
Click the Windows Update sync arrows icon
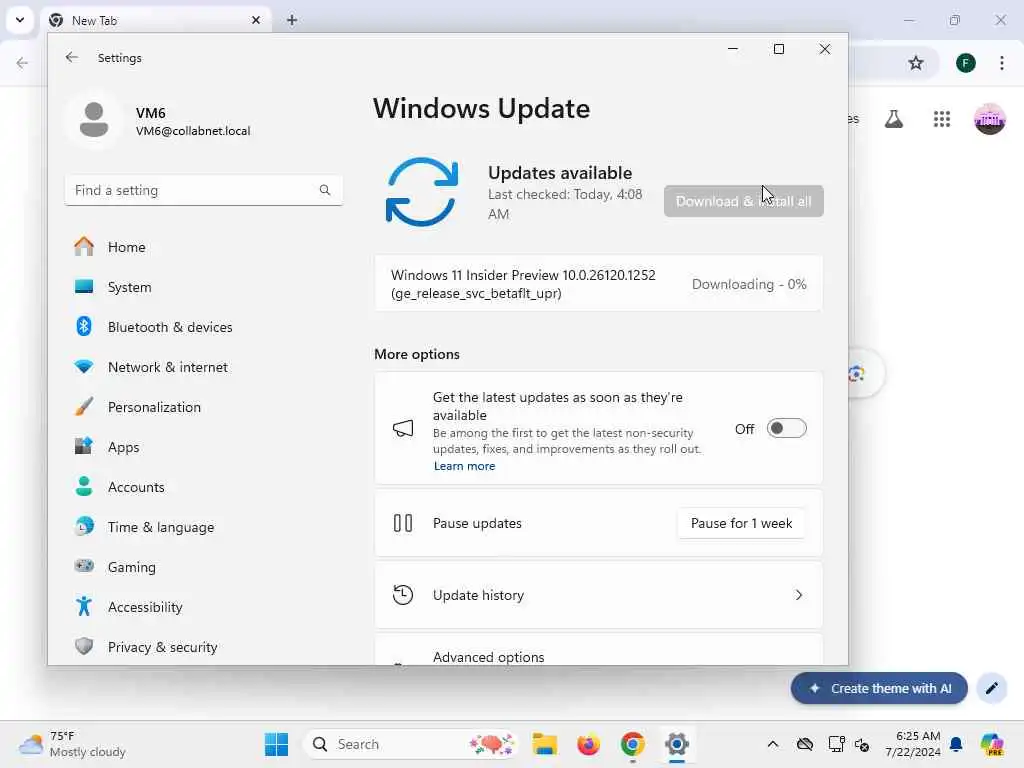click(x=422, y=192)
